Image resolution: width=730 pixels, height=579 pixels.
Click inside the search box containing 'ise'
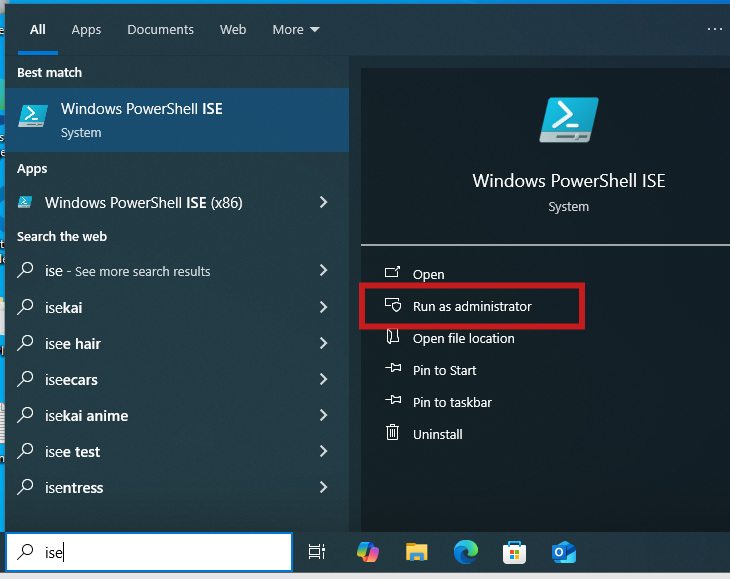pyautogui.click(x=149, y=552)
